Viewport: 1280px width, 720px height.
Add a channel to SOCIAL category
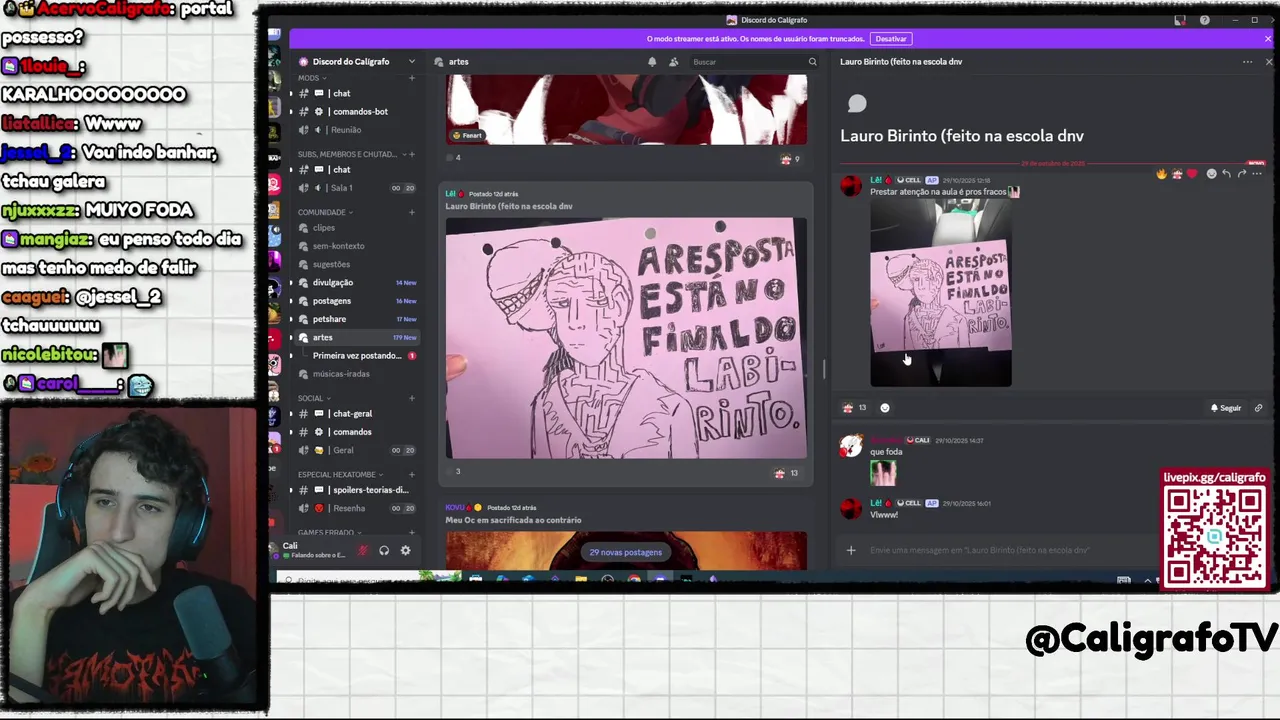[x=411, y=398]
